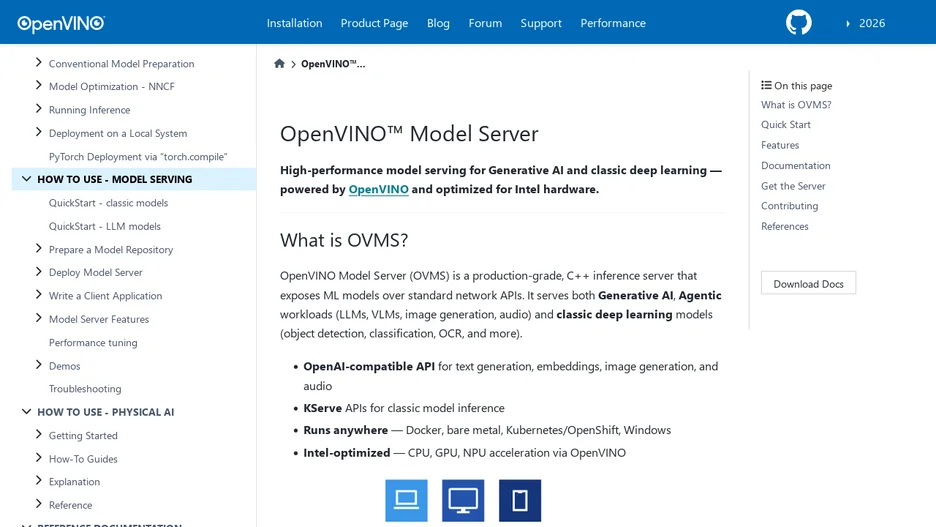Open Conventional Model Preparation page
The image size is (936, 527).
[x=121, y=63]
